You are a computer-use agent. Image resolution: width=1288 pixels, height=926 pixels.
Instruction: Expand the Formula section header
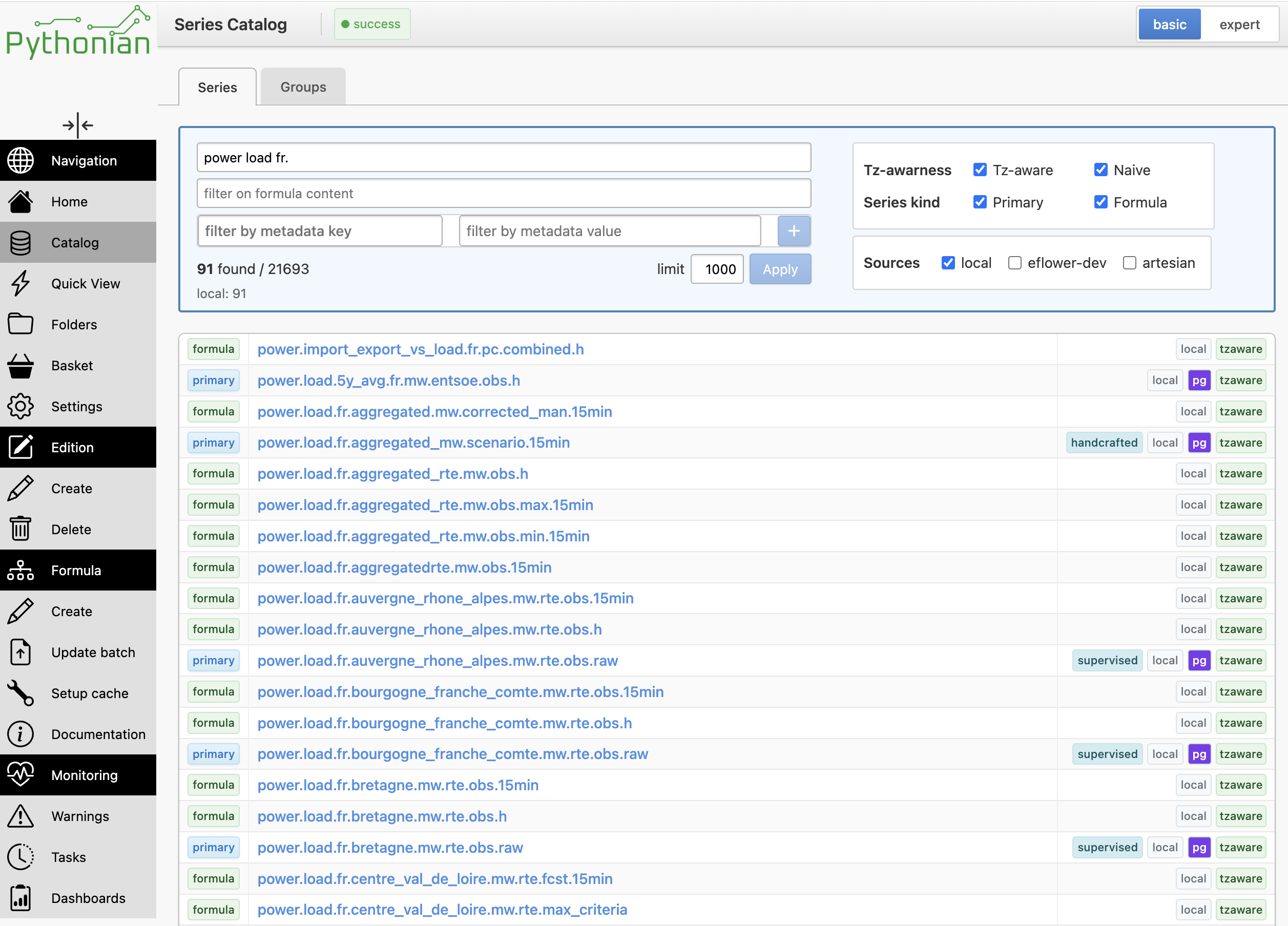[x=78, y=570]
